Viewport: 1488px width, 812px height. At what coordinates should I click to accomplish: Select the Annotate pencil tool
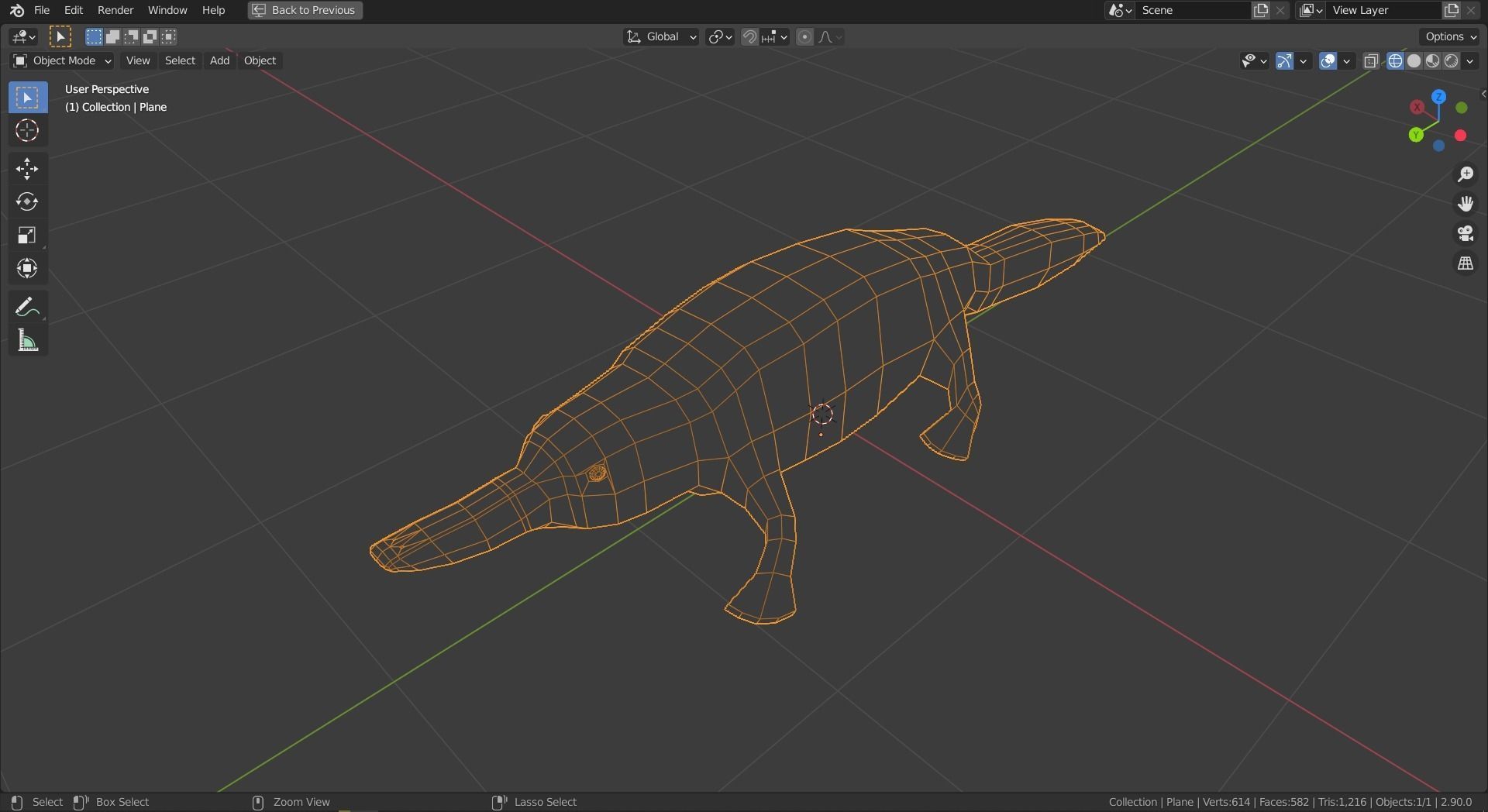click(28, 308)
